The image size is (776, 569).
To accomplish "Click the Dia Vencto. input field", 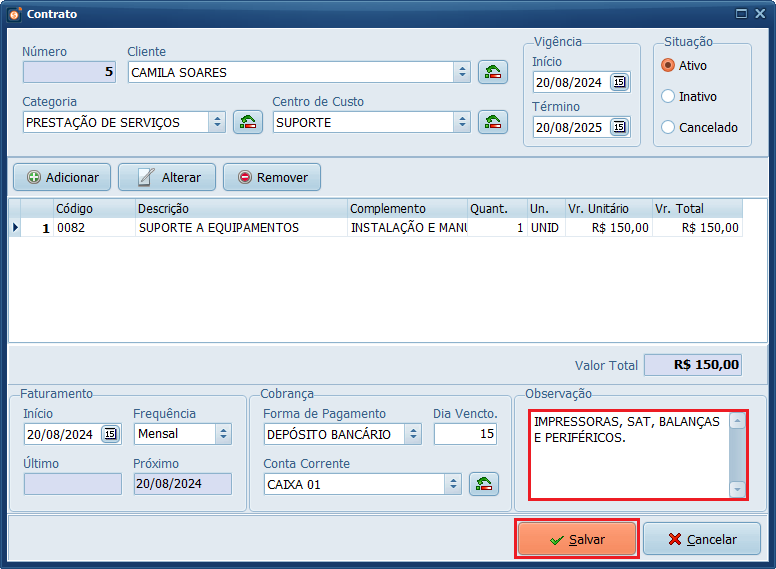I will [465, 434].
